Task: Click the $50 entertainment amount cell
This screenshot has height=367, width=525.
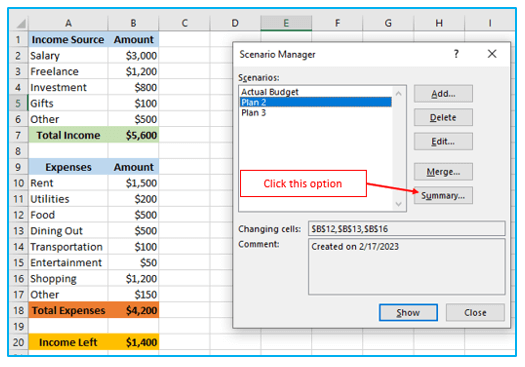Action: [133, 263]
